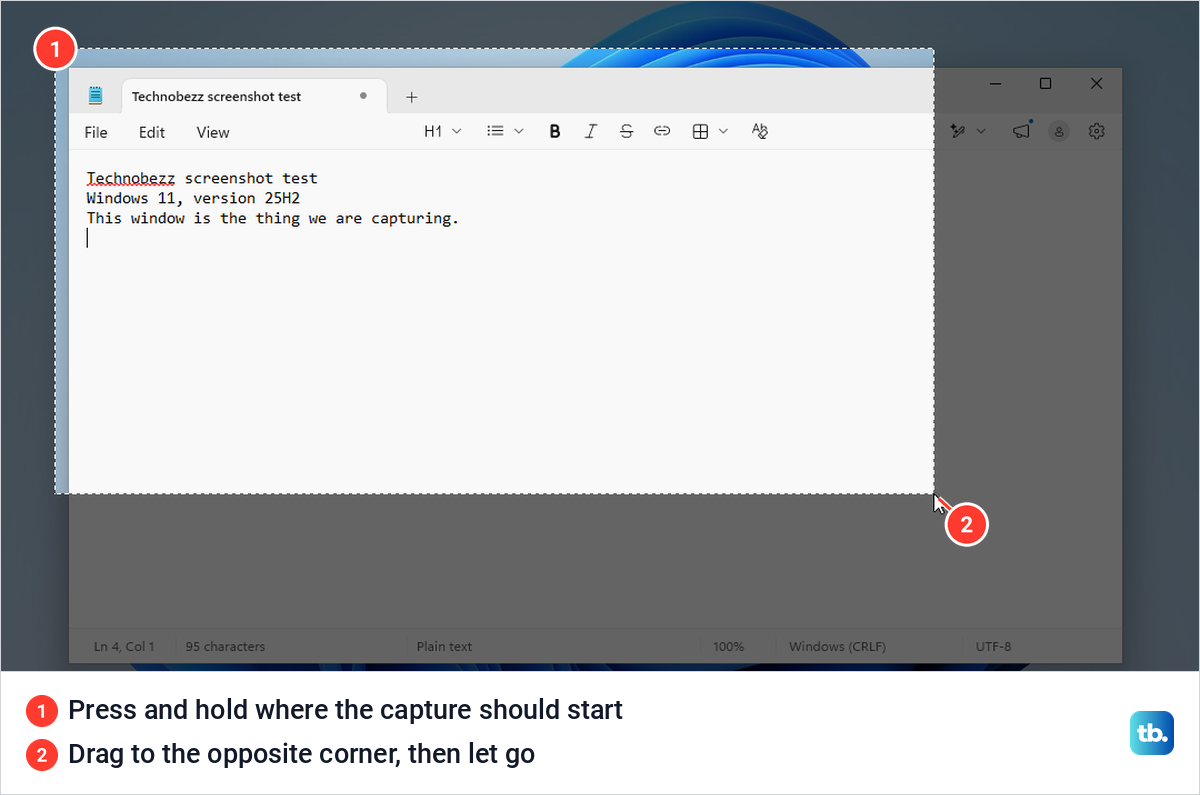1200x795 pixels.
Task: Open Notepad settings gear
Action: click(x=1097, y=131)
